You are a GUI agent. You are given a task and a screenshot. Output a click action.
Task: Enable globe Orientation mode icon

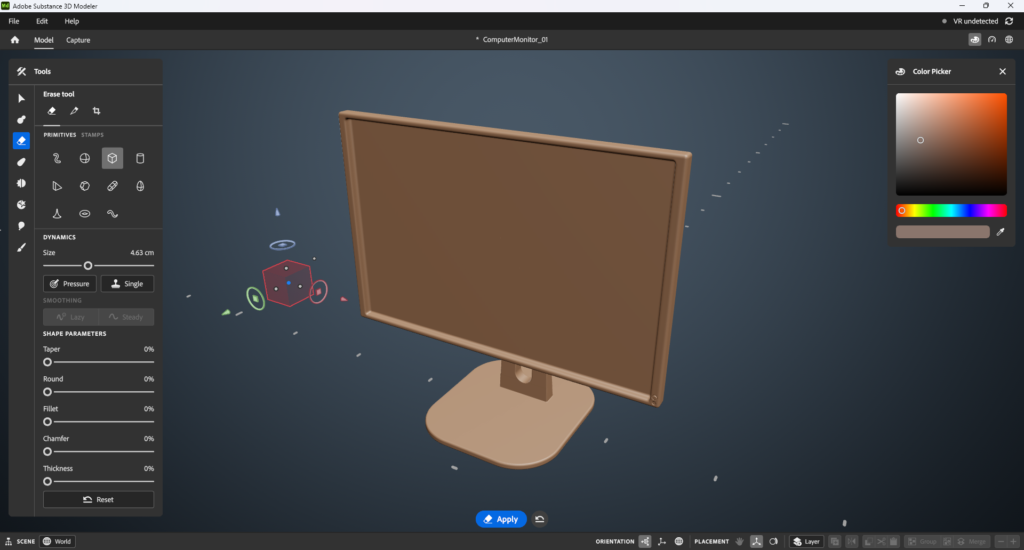click(679, 542)
